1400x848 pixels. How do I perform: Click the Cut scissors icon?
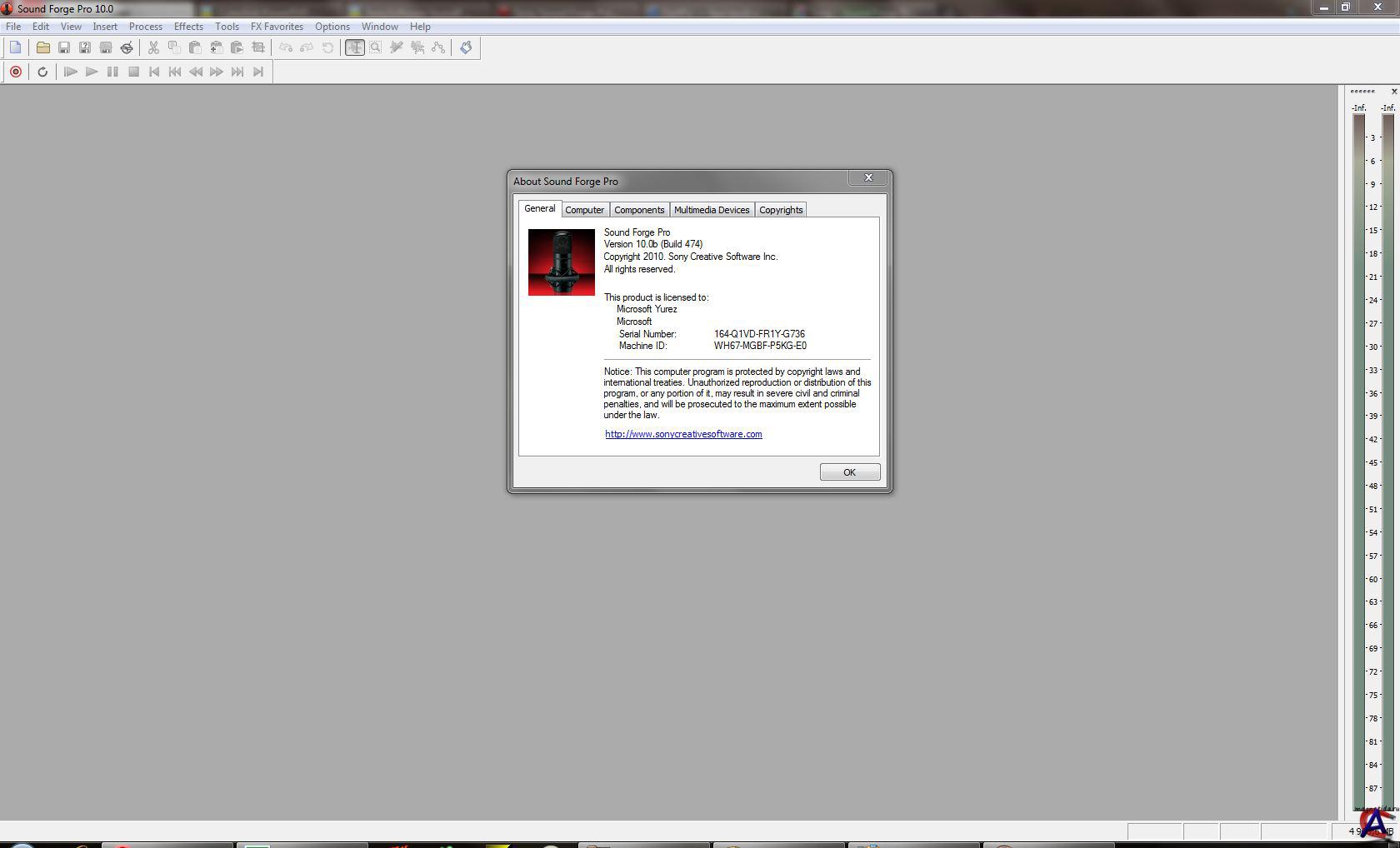[153, 47]
